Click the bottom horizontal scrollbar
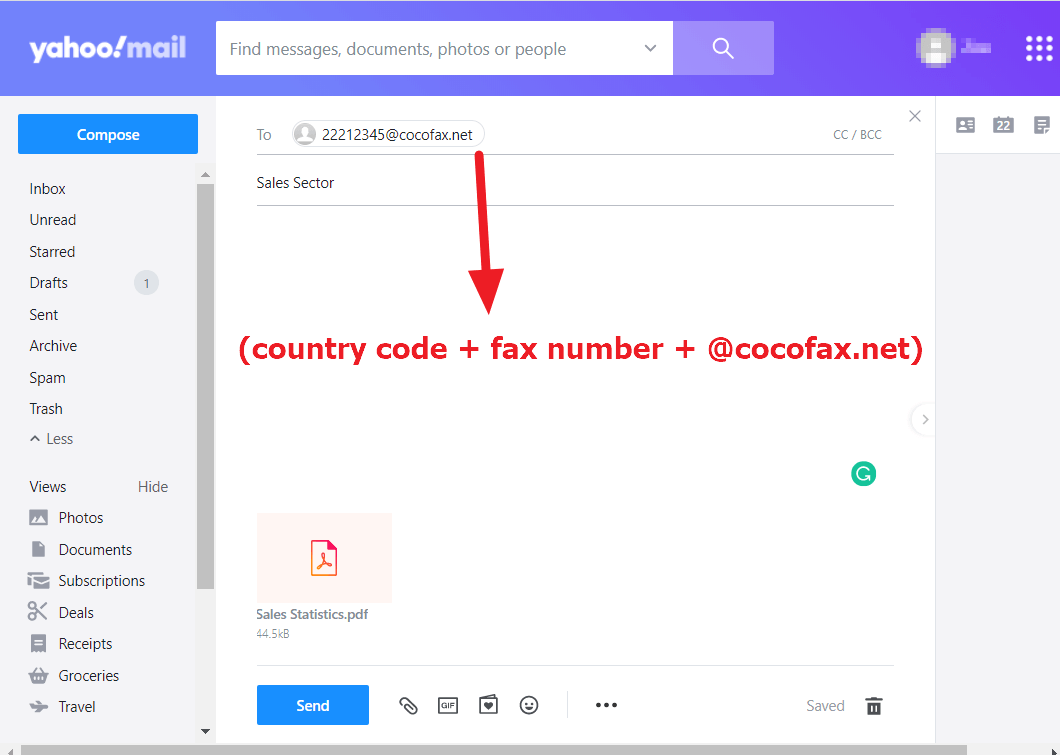 (493, 750)
